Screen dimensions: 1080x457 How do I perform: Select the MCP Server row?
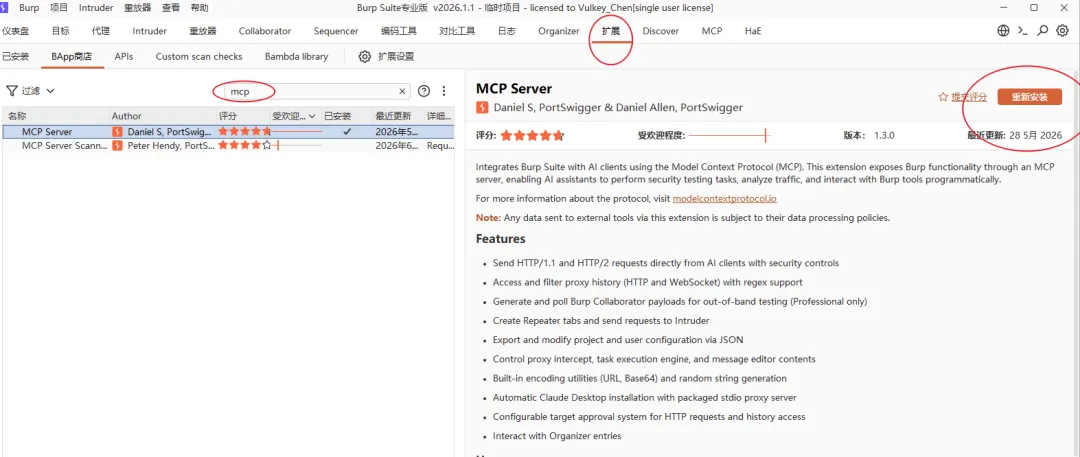227,131
